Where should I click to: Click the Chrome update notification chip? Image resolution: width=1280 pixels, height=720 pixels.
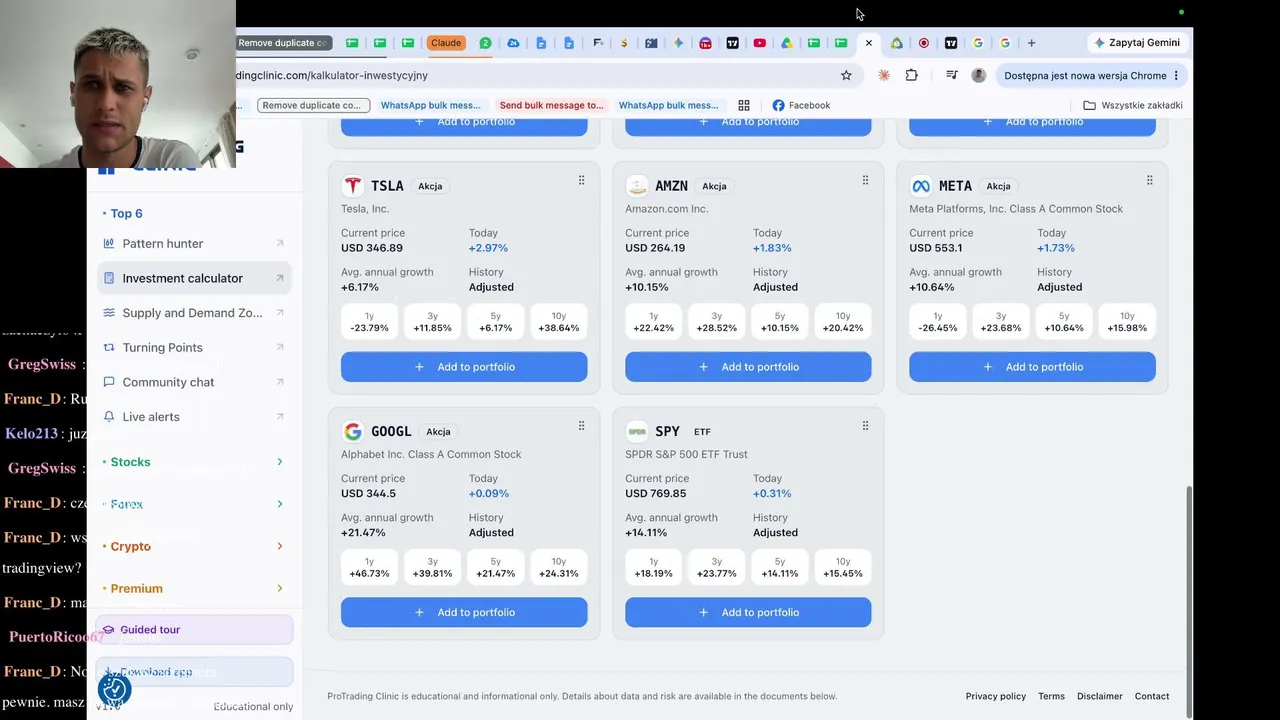click(1090, 75)
